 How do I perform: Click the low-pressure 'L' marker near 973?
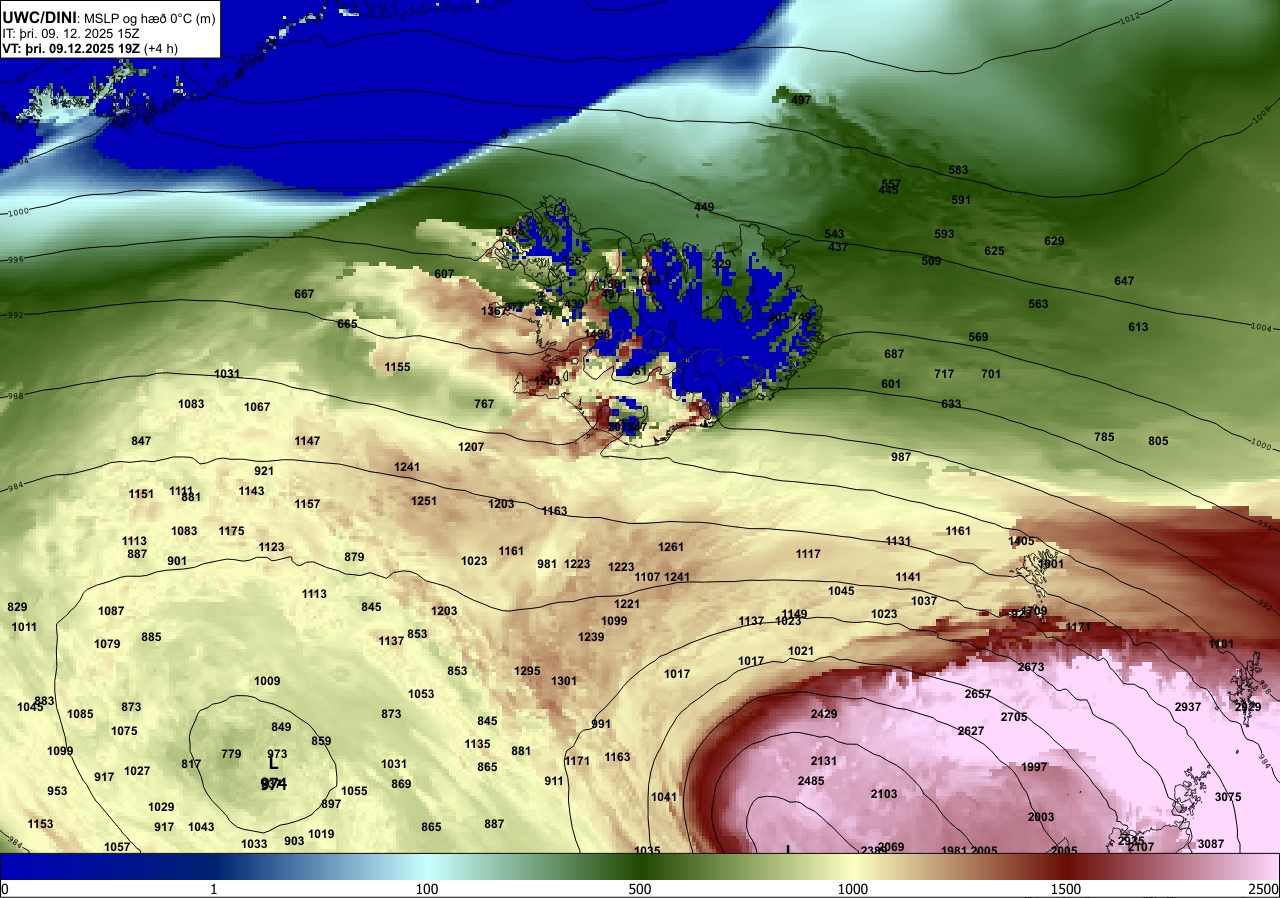point(273,764)
